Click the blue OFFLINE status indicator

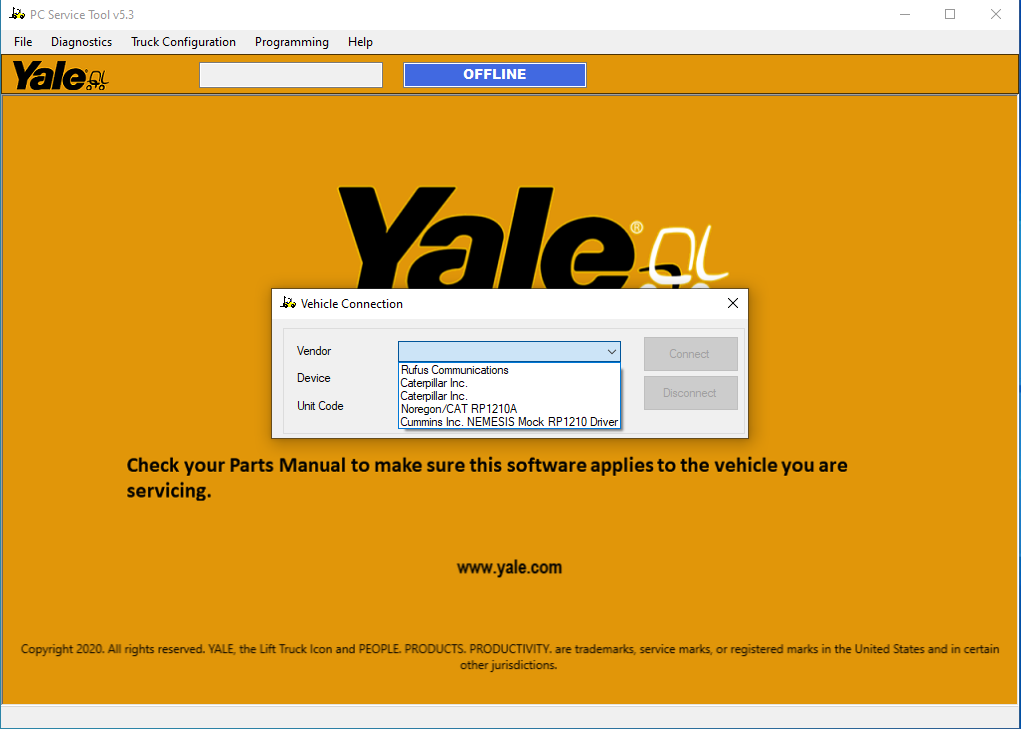click(x=494, y=75)
